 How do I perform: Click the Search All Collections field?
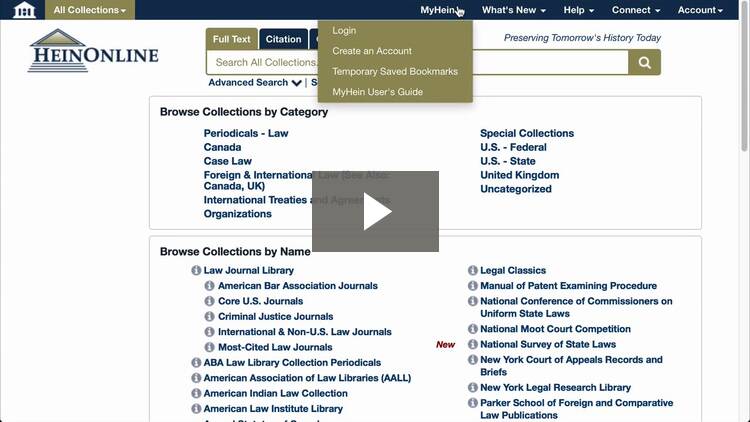417,62
